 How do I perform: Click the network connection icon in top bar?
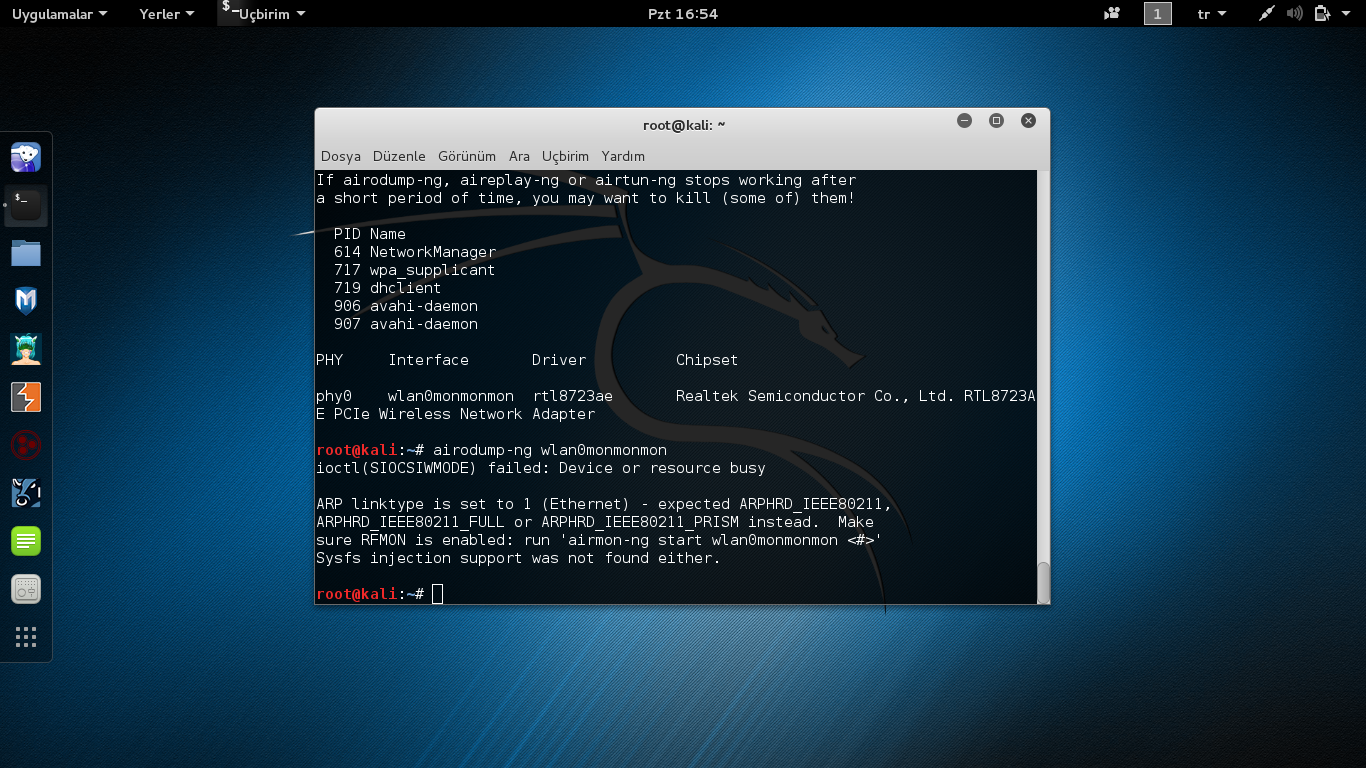click(x=1266, y=14)
